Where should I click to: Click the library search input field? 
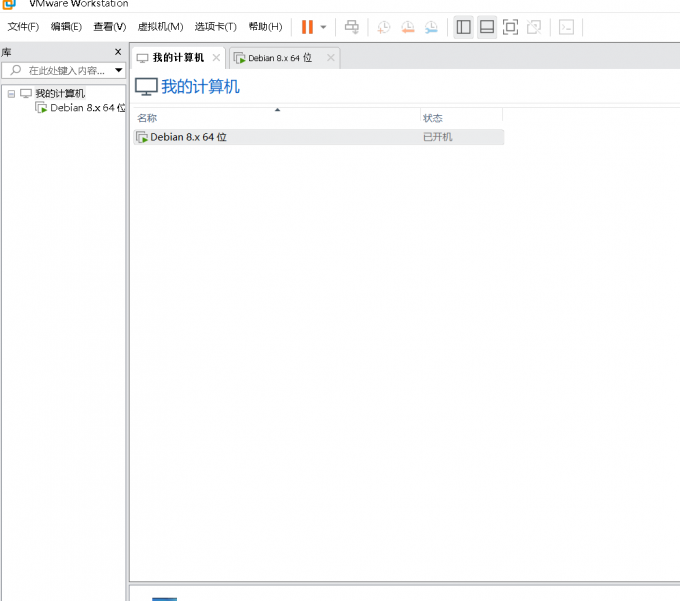(x=63, y=70)
